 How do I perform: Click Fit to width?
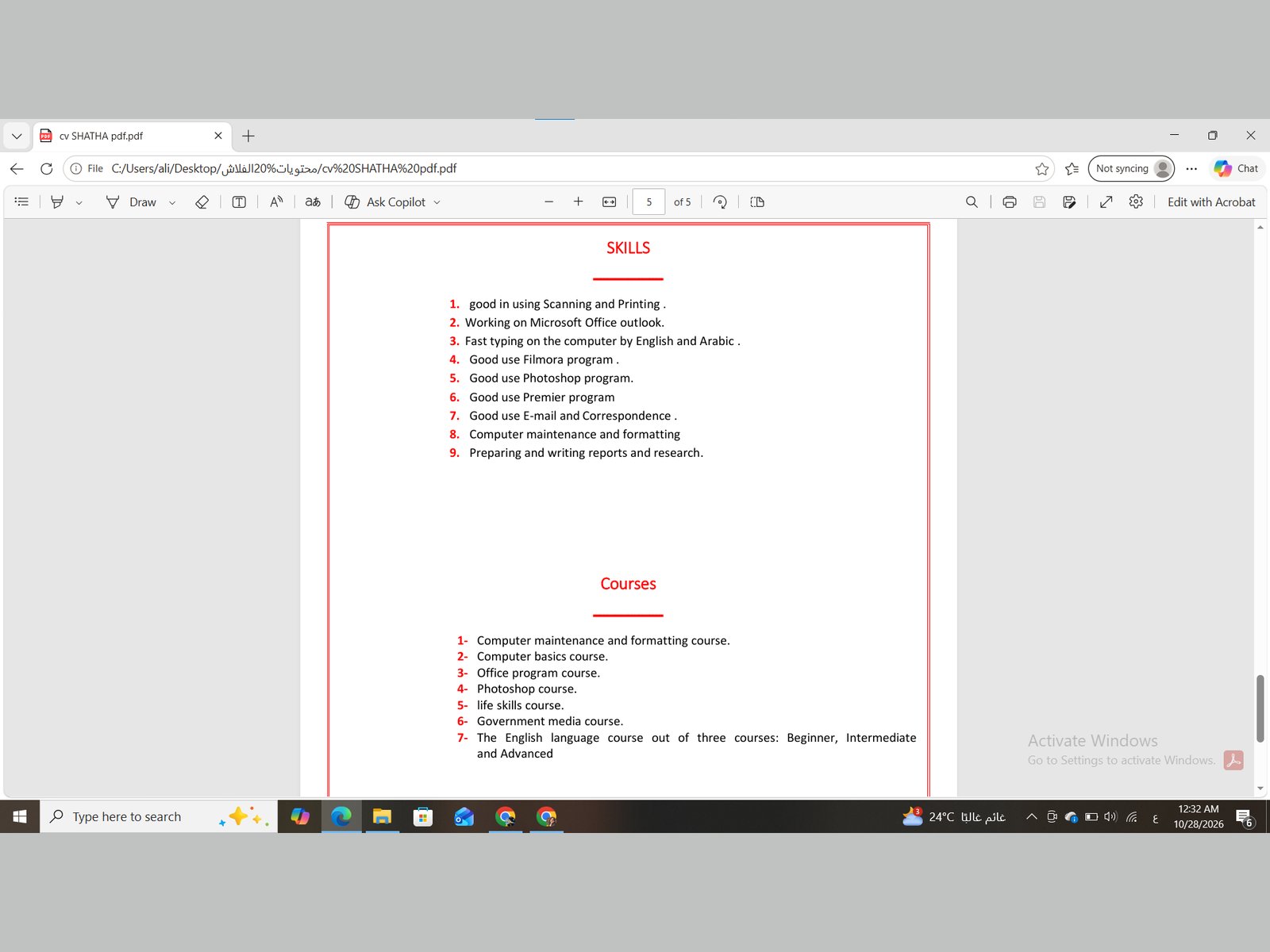609,202
